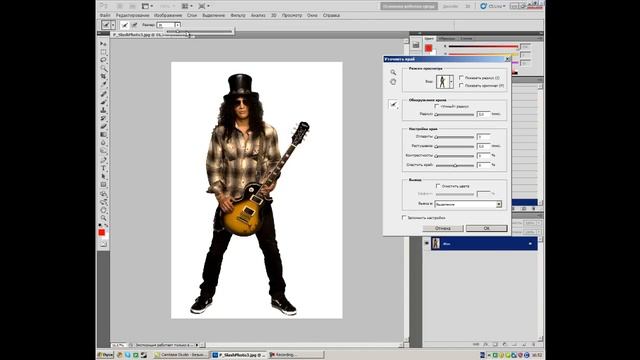Select the Crop tool
640x360 pixels.
pyautogui.click(x=103, y=76)
